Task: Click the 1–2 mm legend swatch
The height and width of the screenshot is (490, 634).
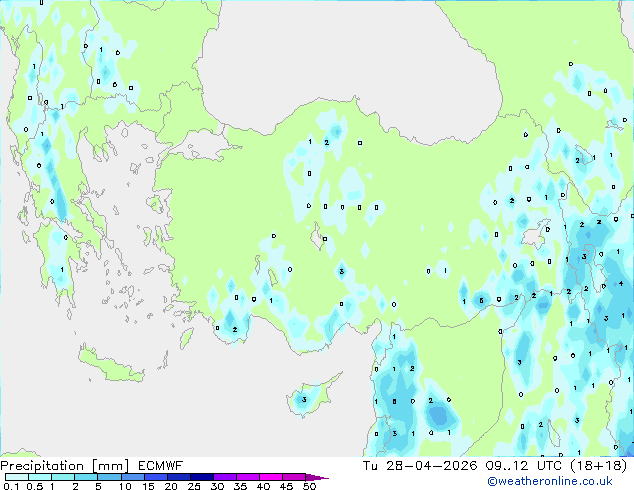Action: (63, 477)
